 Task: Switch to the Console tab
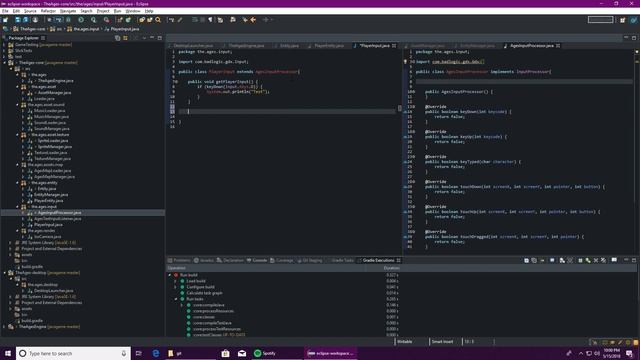(x=257, y=260)
